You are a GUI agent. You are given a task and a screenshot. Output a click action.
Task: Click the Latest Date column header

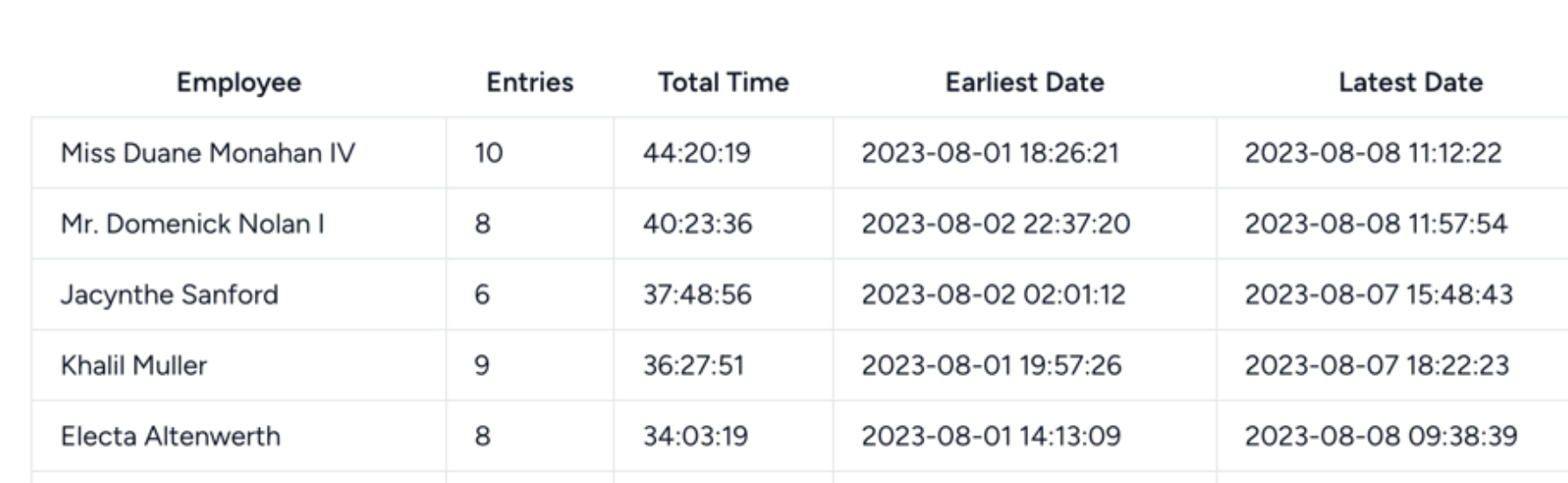click(1410, 83)
